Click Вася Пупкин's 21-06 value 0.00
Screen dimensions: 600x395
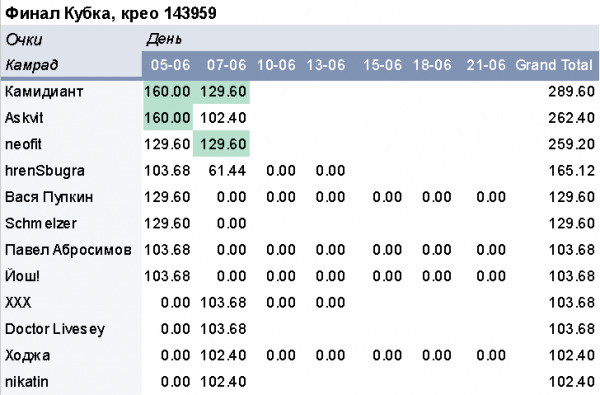click(x=491, y=197)
